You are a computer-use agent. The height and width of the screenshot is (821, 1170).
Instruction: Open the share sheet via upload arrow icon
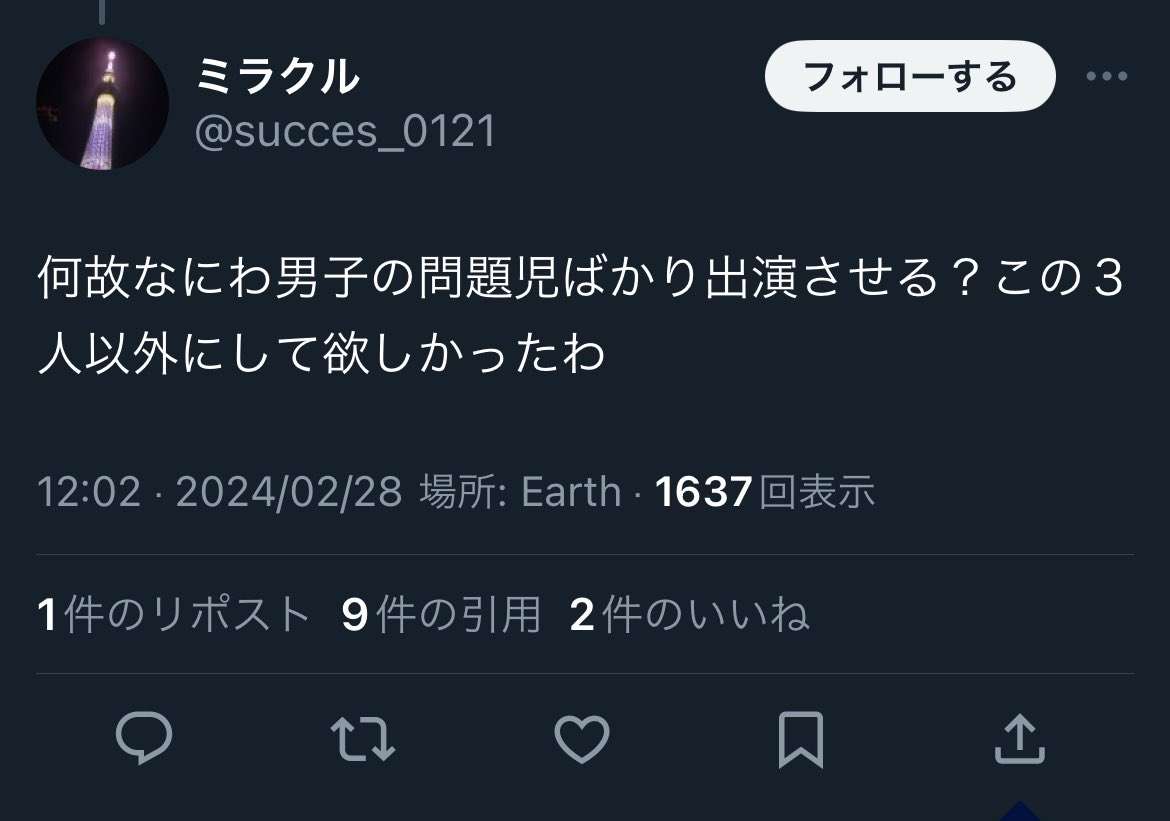1019,740
